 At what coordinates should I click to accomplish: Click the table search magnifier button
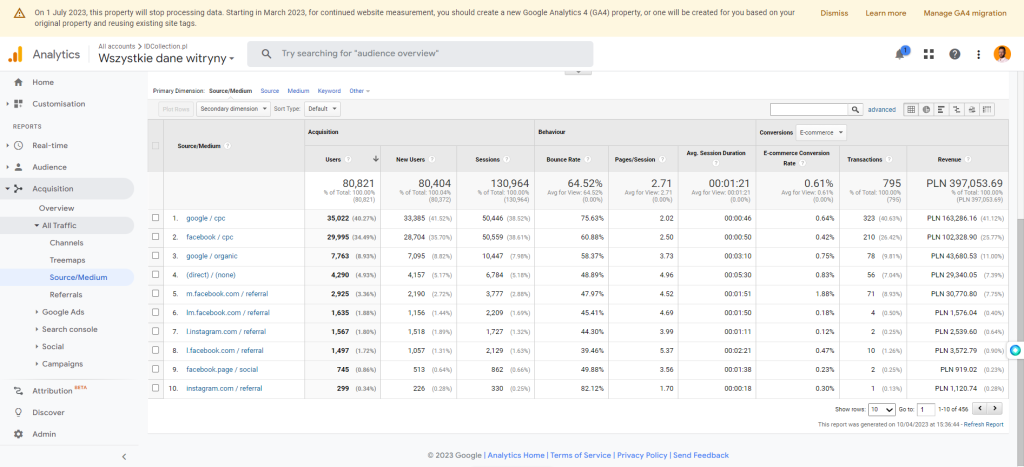click(855, 109)
